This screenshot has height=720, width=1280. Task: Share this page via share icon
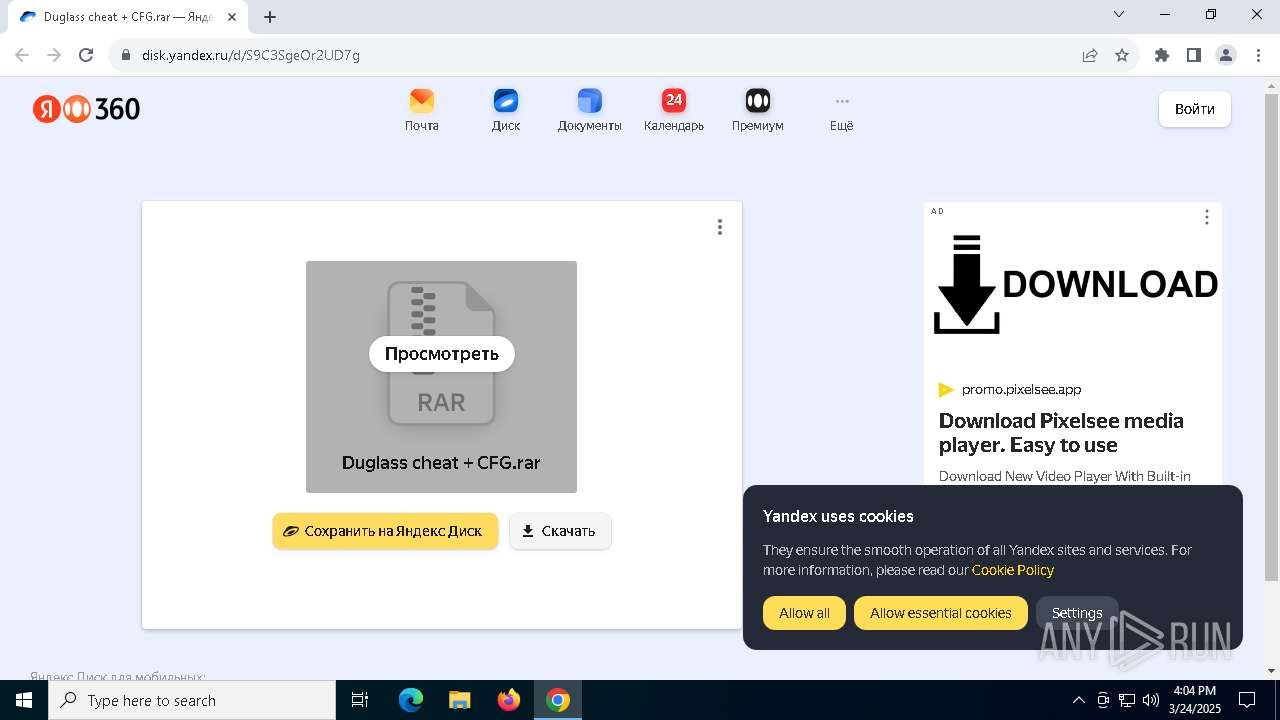[1090, 55]
